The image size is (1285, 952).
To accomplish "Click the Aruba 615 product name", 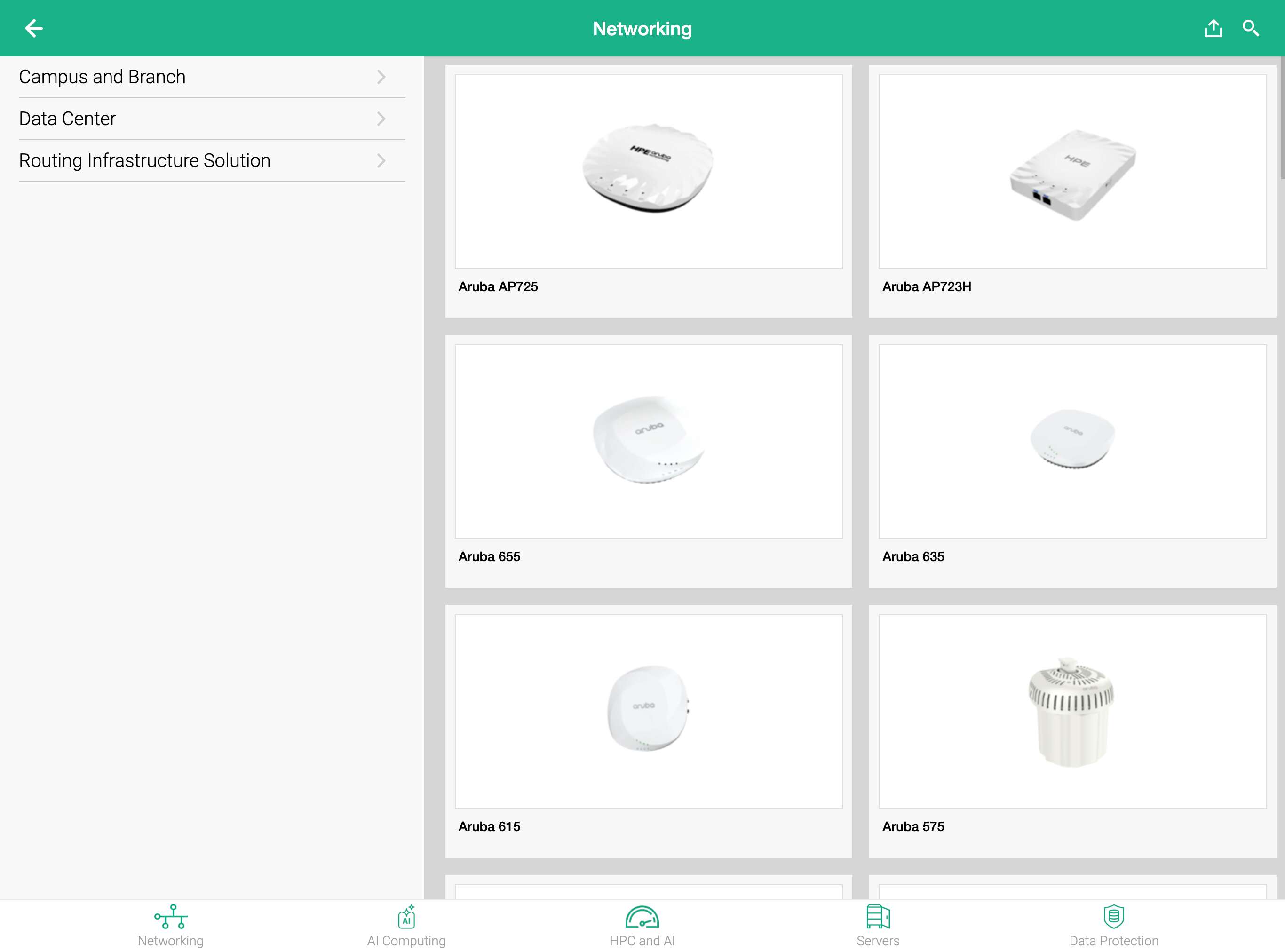I will pyautogui.click(x=489, y=826).
